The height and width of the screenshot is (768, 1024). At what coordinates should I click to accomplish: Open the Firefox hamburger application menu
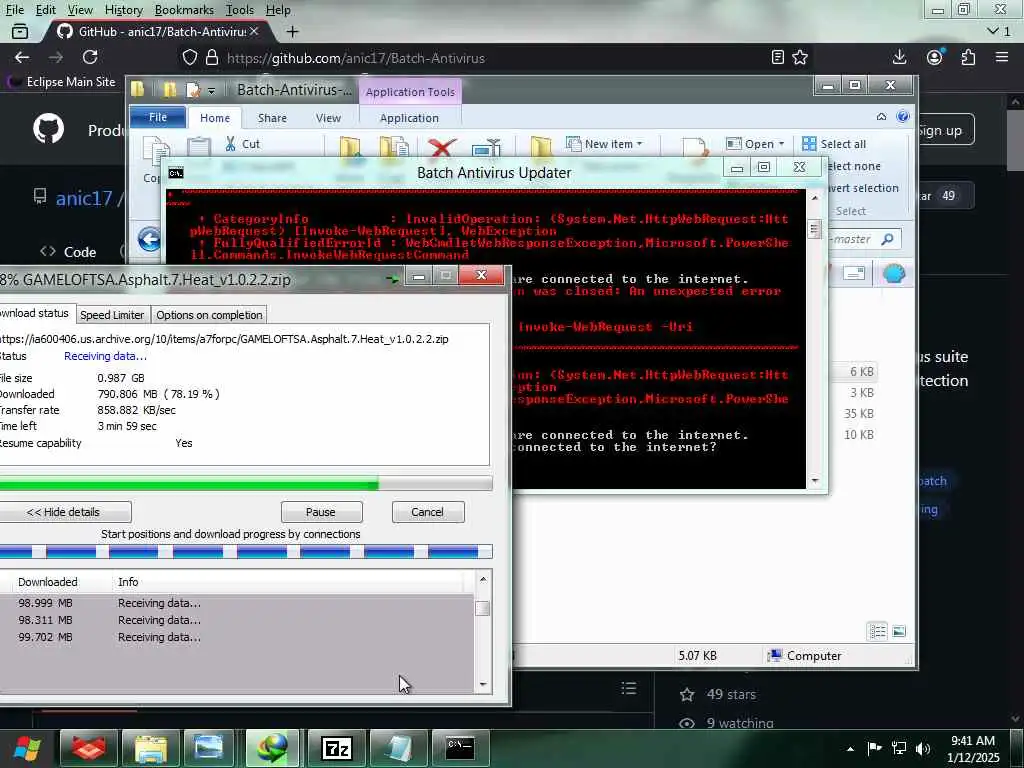(x=1002, y=57)
